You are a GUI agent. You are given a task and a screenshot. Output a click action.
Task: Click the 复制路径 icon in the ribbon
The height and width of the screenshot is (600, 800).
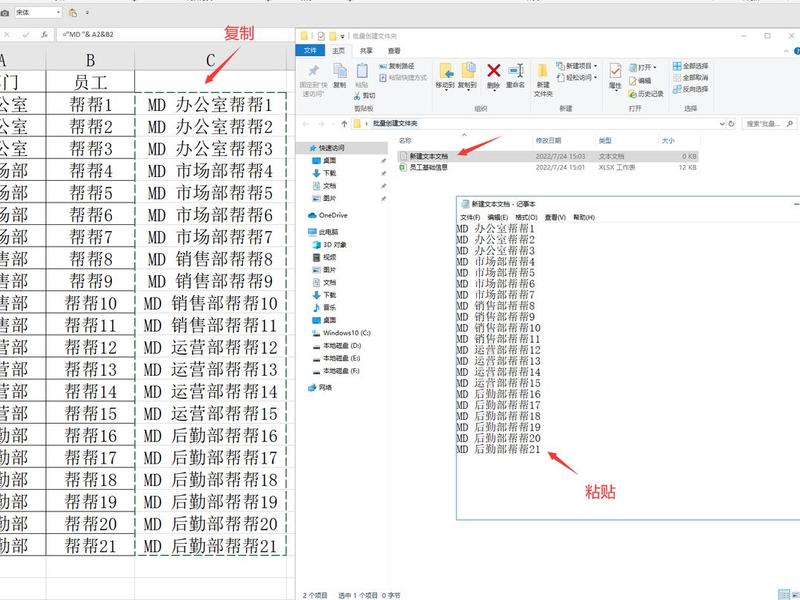pyautogui.click(x=383, y=66)
